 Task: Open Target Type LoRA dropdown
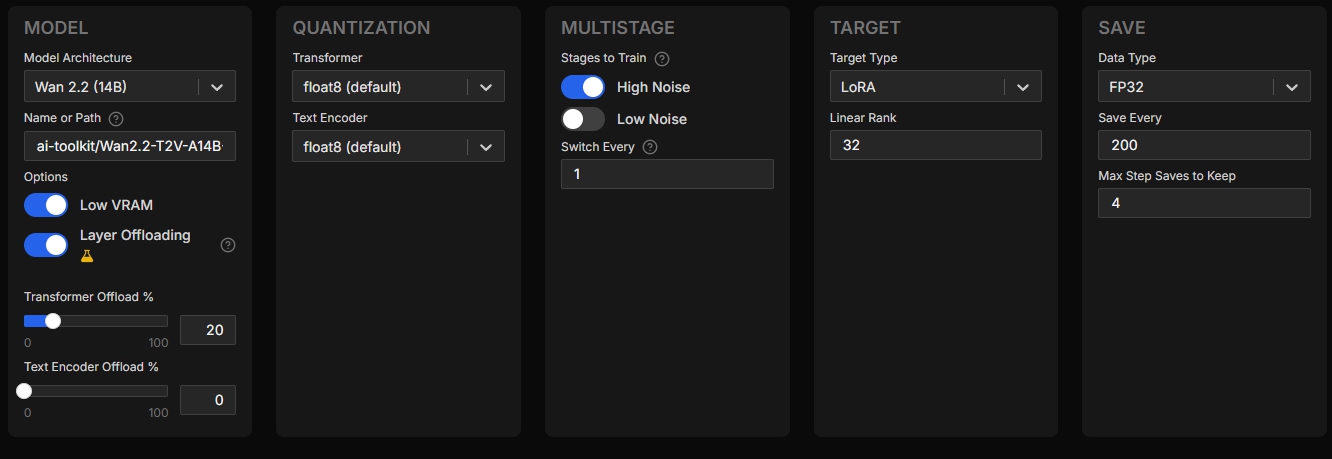pos(935,86)
